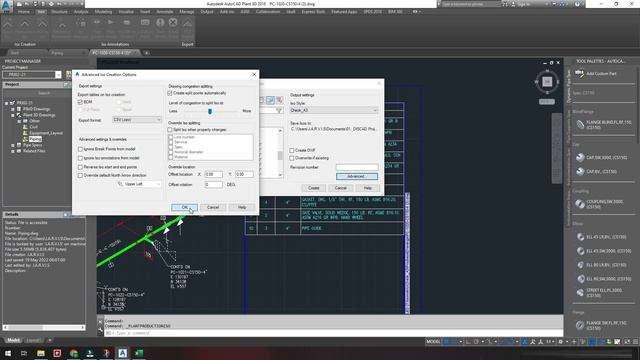Select the ELL 45 LR BV palette icon
This screenshot has width=640, height=360.
(580, 237)
